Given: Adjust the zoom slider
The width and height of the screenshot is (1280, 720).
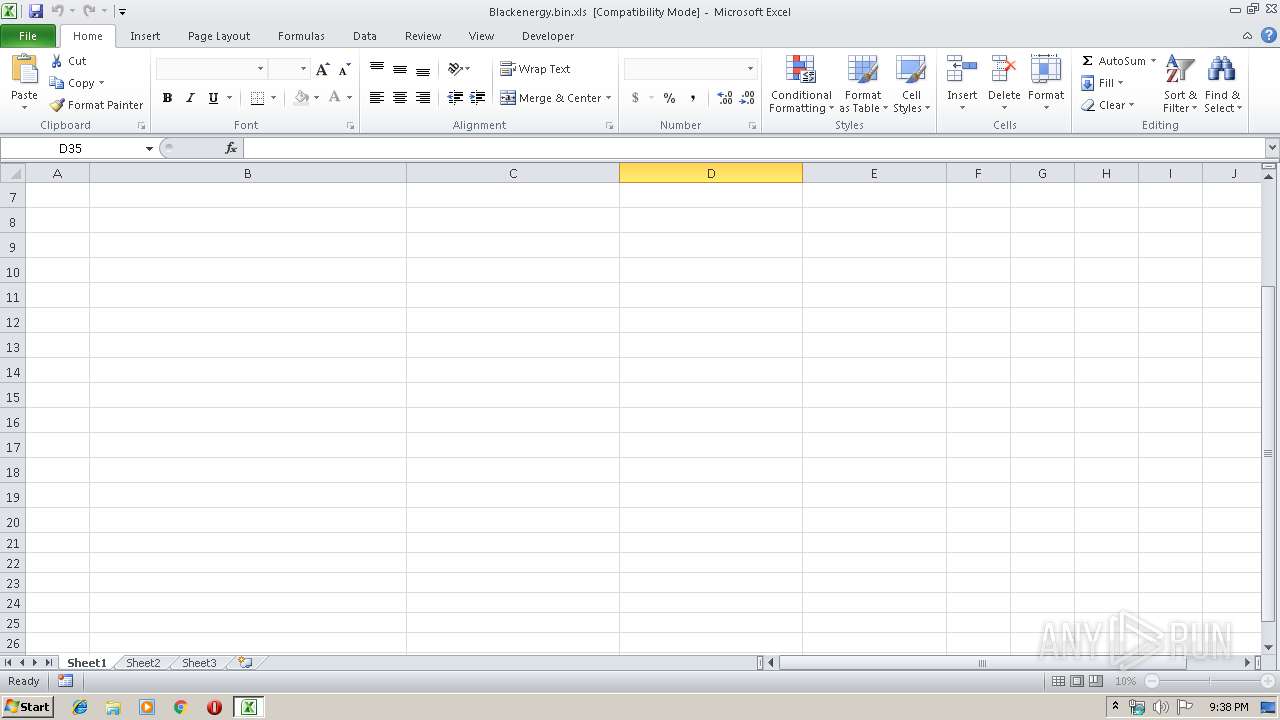Looking at the screenshot, I should pos(1210,681).
